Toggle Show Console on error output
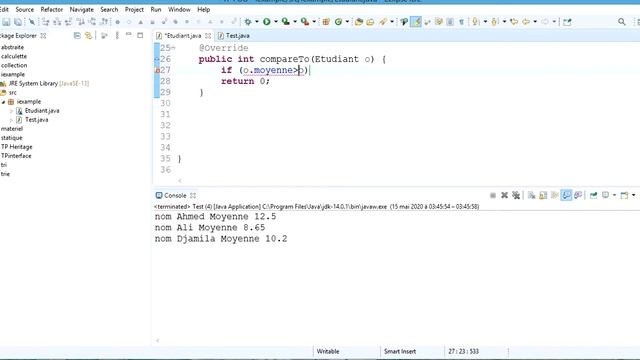Screen dimensions: 640x360 [578, 196]
